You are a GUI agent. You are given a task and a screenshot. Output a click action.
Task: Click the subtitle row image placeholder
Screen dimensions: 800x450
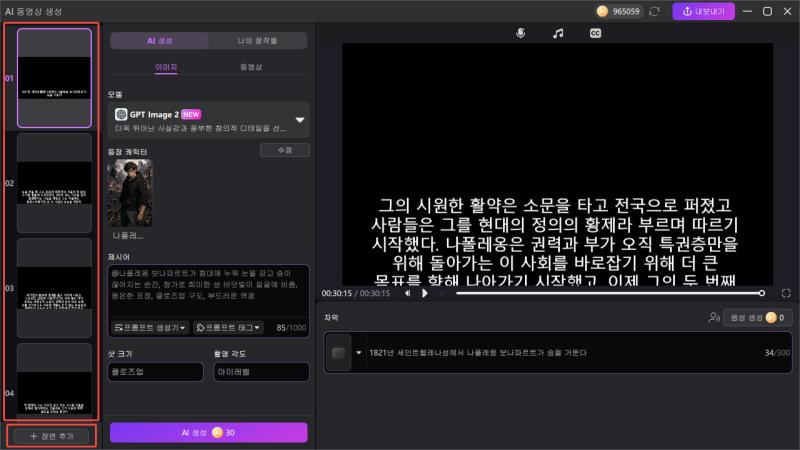click(338, 353)
